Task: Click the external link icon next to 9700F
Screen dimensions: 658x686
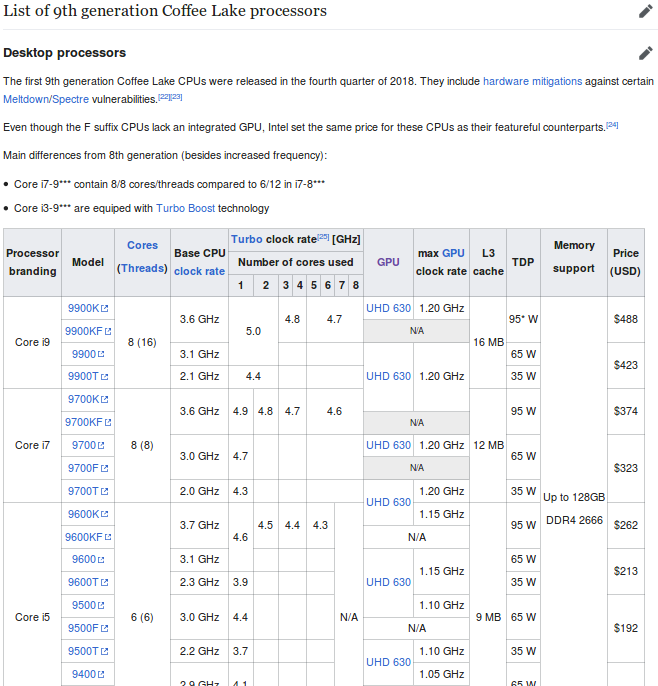Action: point(105,469)
